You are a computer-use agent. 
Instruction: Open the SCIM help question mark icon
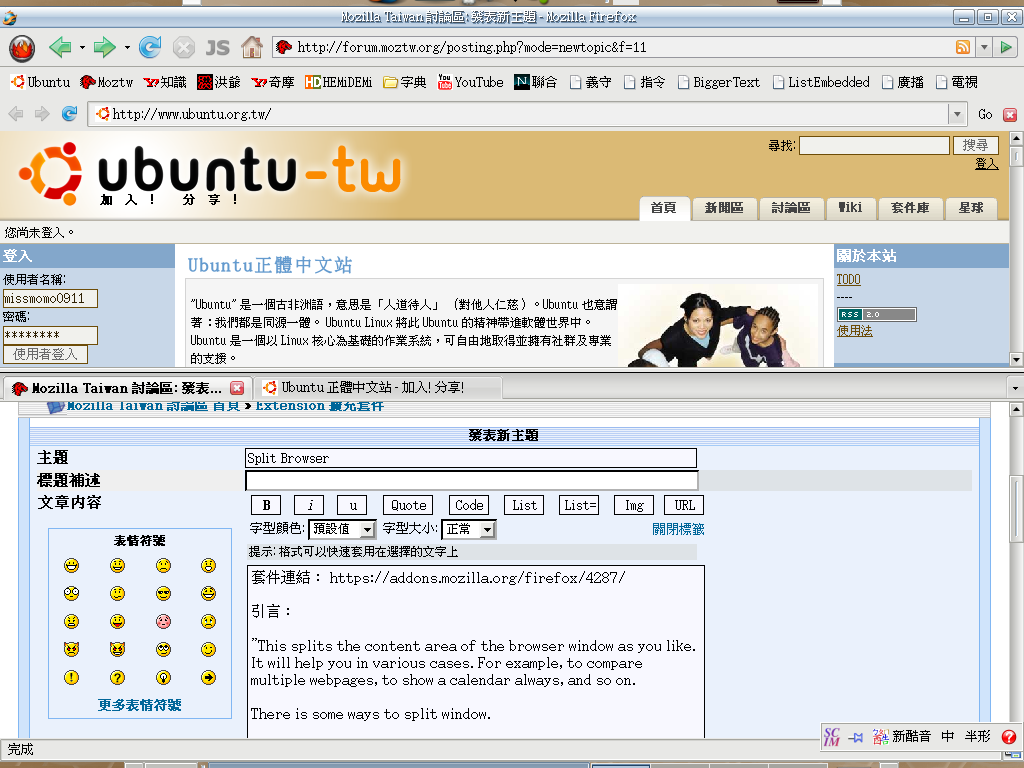1008,737
